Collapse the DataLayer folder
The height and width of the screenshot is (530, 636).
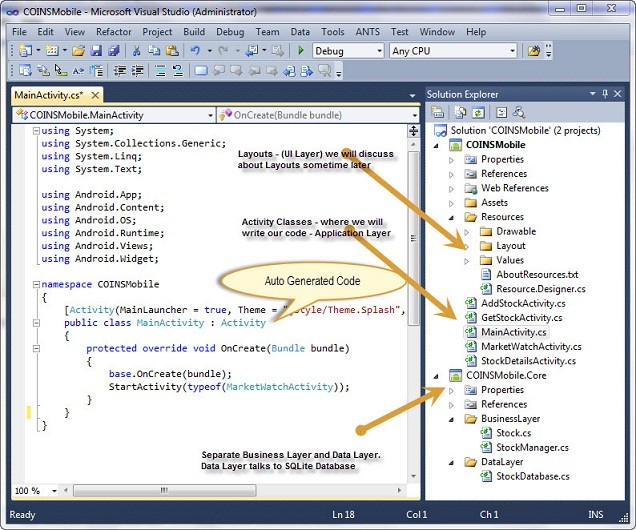(451, 463)
